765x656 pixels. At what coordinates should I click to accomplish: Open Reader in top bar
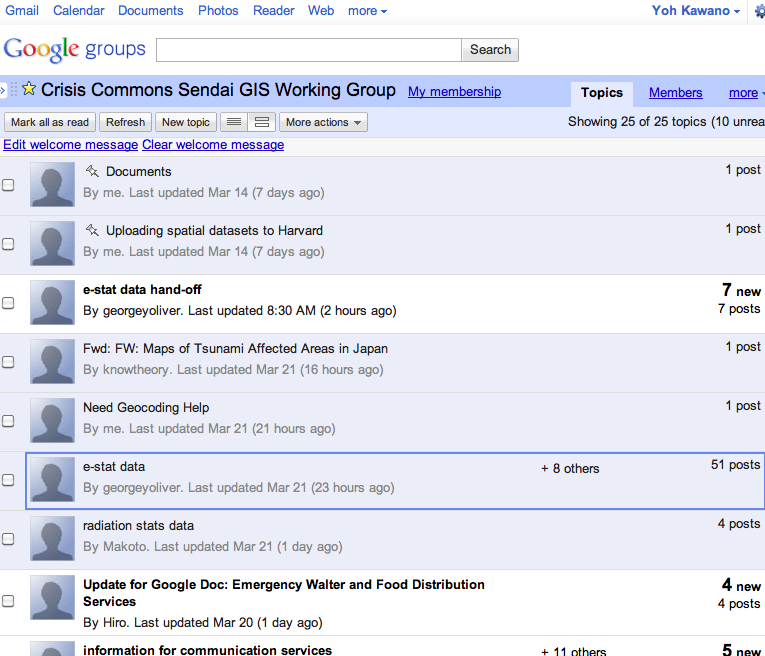tap(273, 11)
